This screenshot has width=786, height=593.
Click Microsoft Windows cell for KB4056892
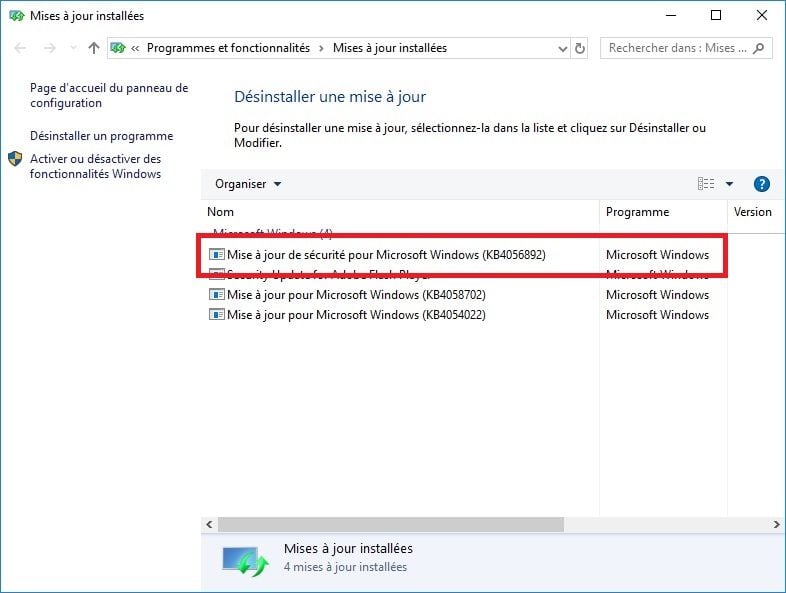click(x=657, y=255)
